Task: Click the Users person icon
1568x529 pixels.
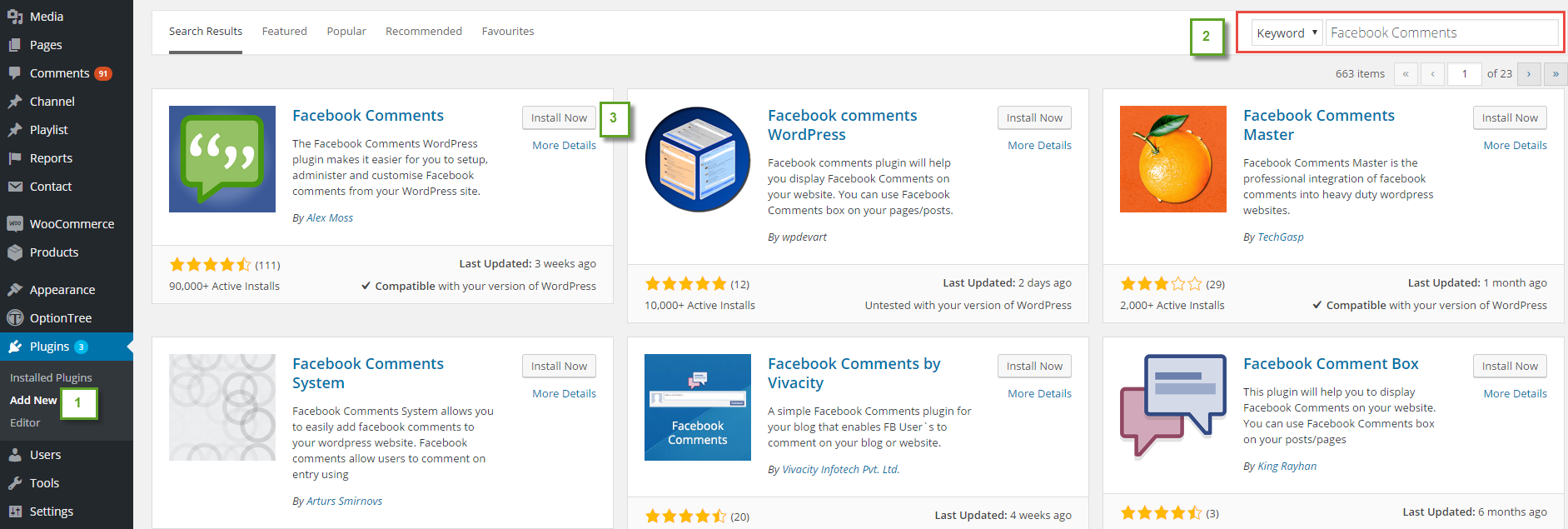Action: click(15, 455)
